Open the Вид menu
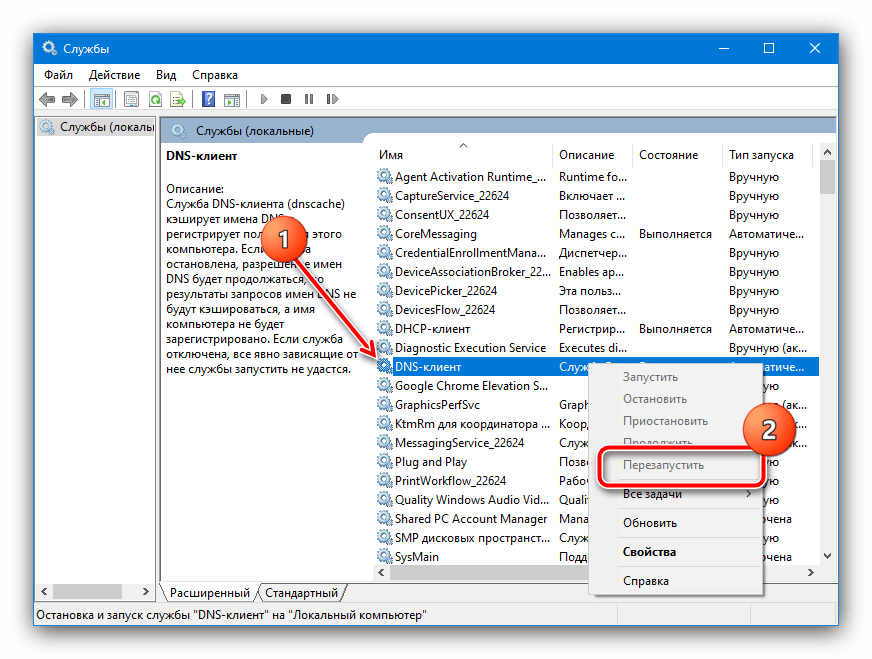 (166, 75)
